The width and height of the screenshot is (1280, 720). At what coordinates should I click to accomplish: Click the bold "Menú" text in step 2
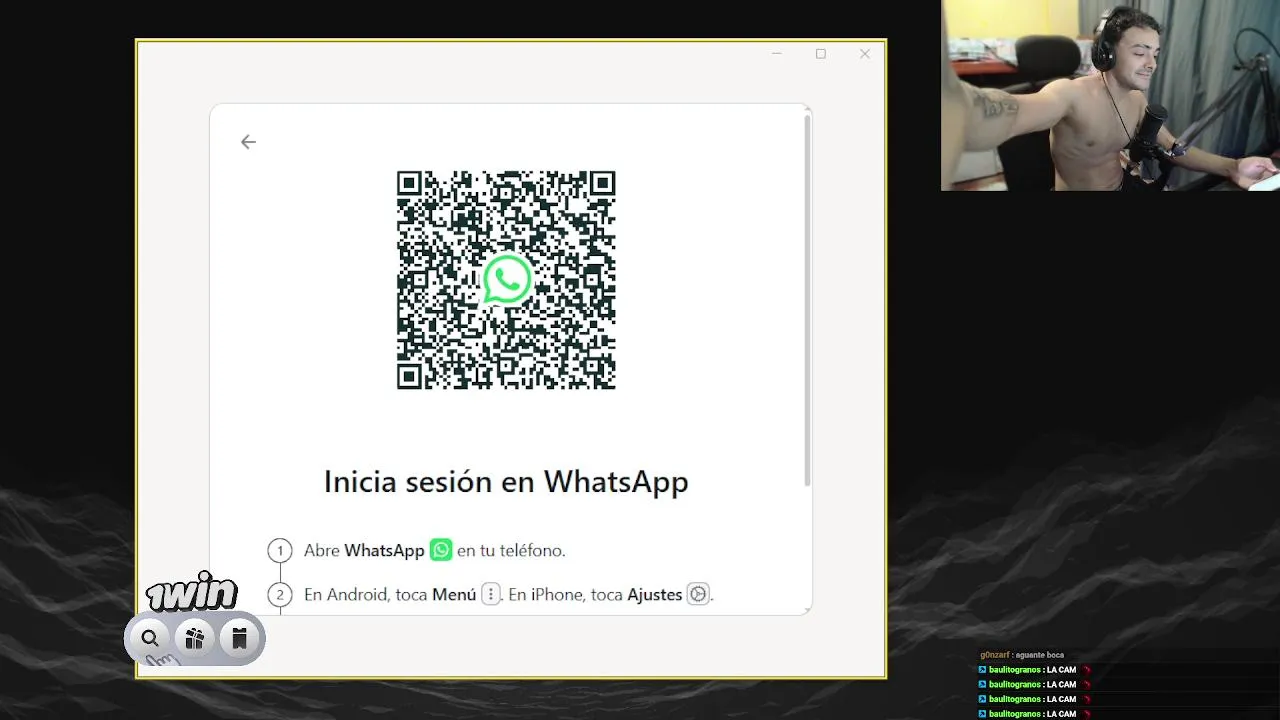454,594
